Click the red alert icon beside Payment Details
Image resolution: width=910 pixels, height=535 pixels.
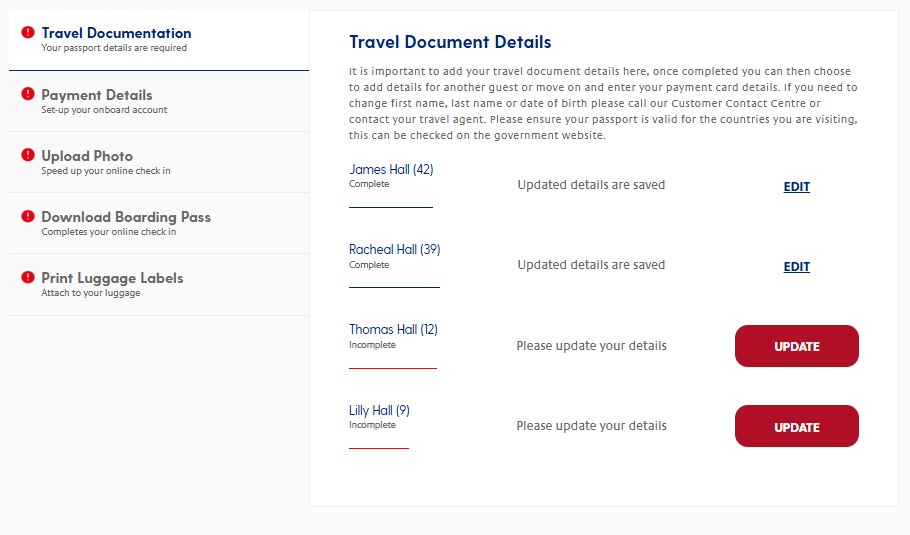click(28, 93)
